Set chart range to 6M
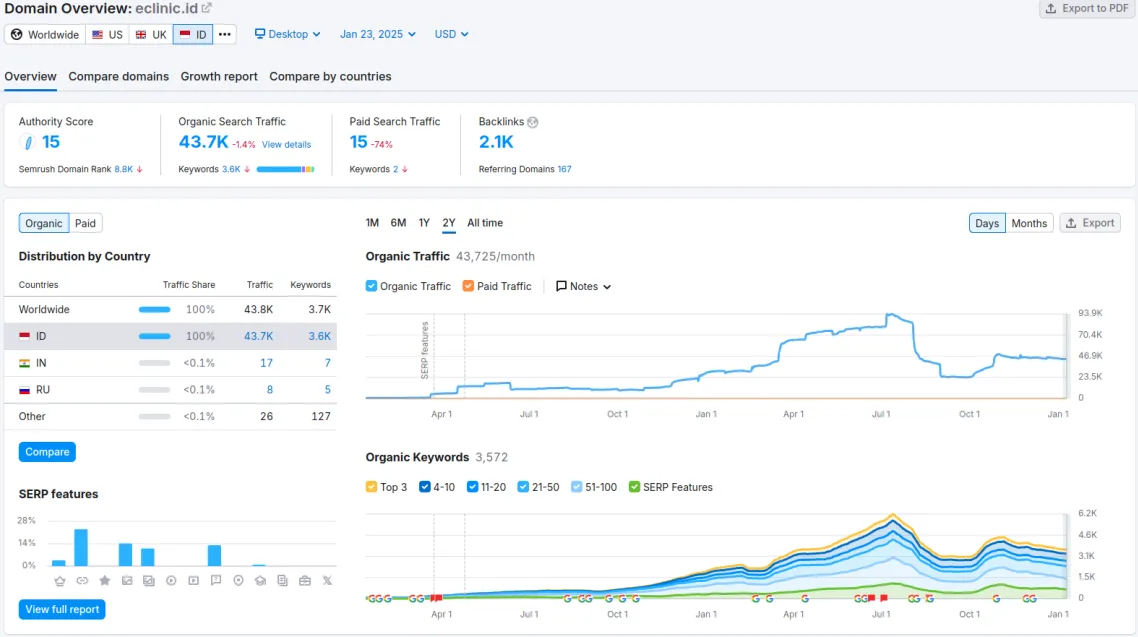 (x=398, y=223)
